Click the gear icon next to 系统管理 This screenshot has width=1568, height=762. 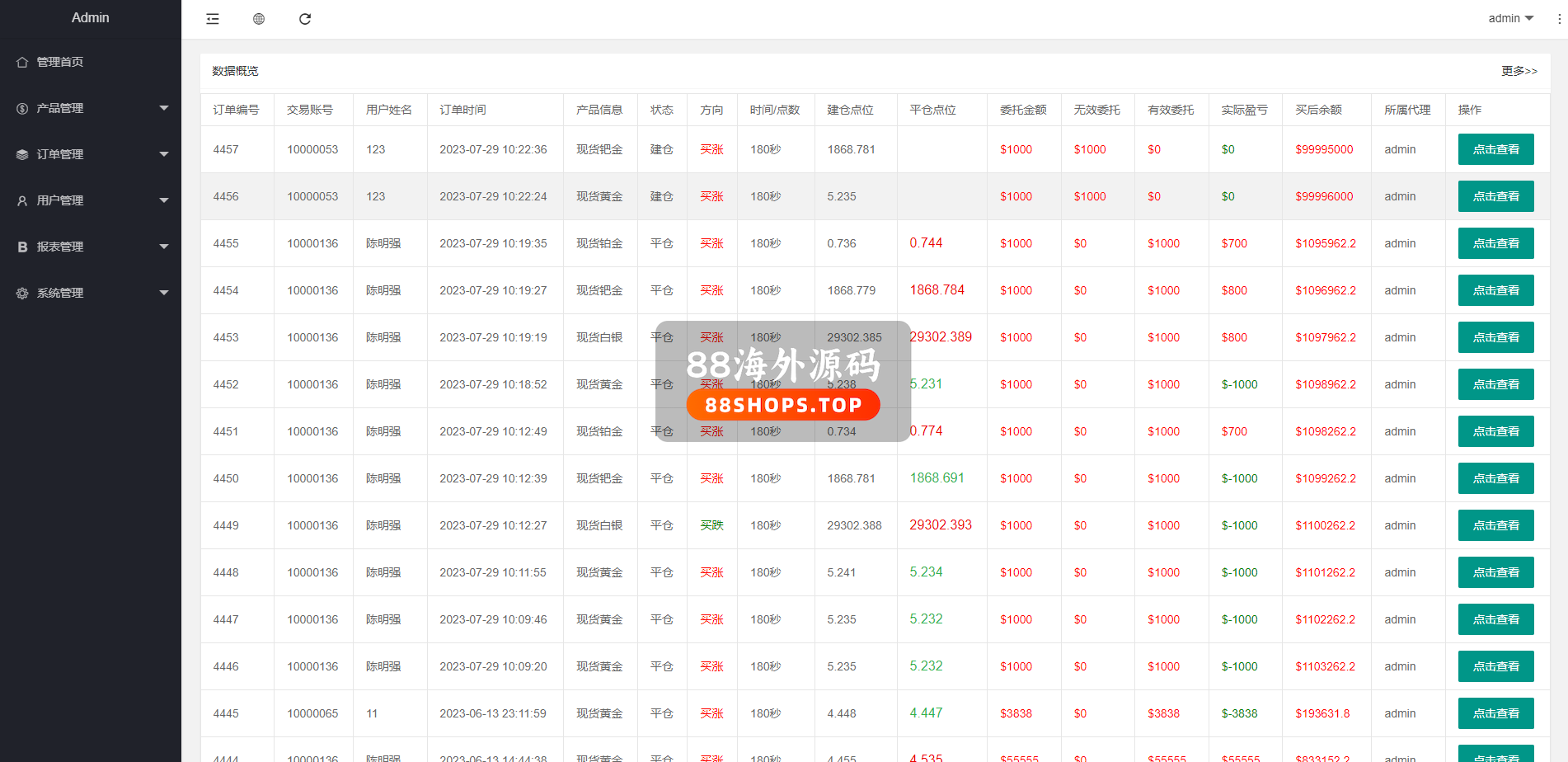(22, 294)
